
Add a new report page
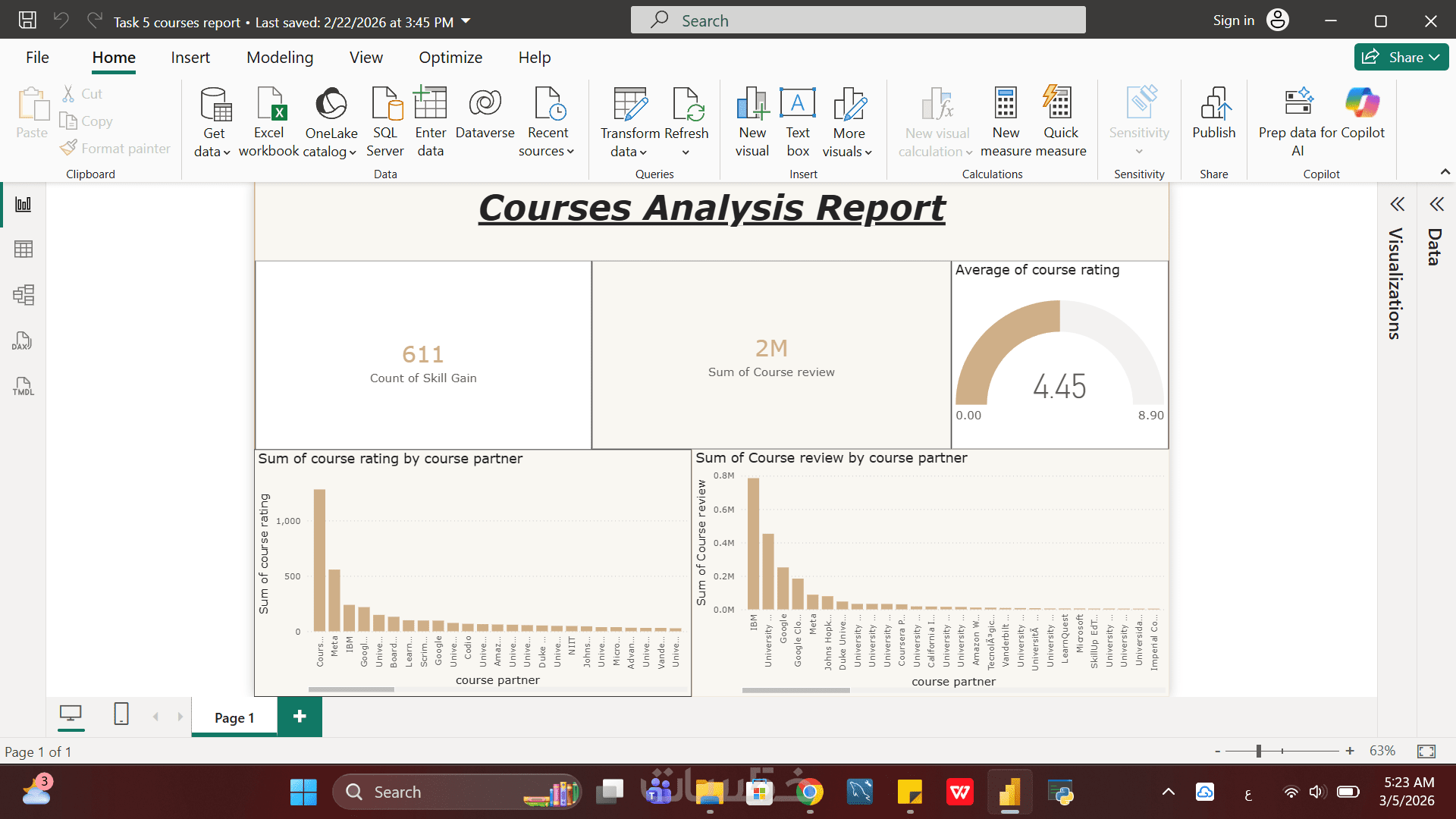[300, 717]
